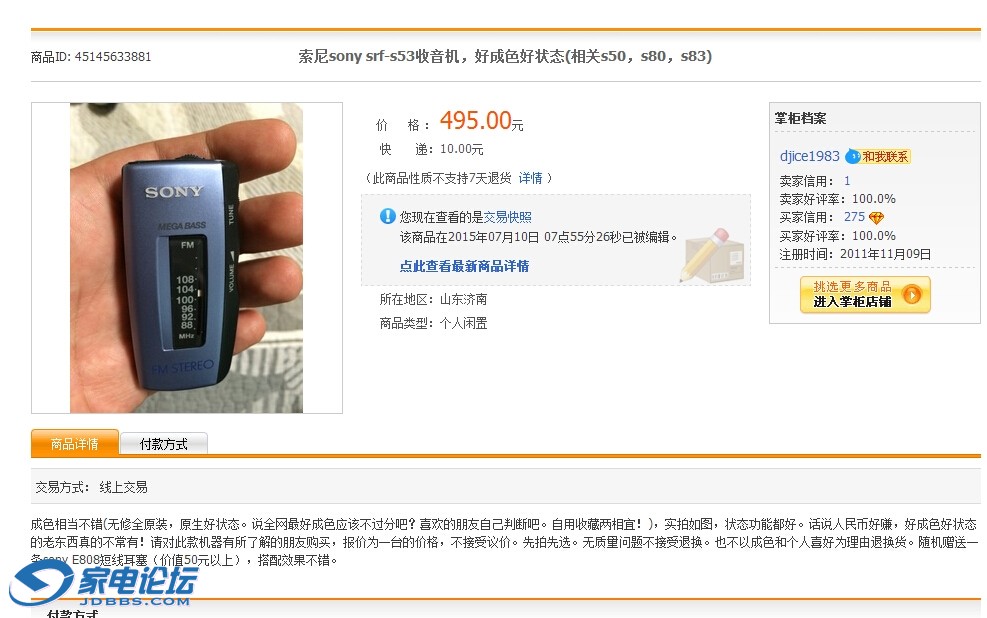
Task: Click the pencil and box snapshot illustration
Action: (x=712, y=256)
